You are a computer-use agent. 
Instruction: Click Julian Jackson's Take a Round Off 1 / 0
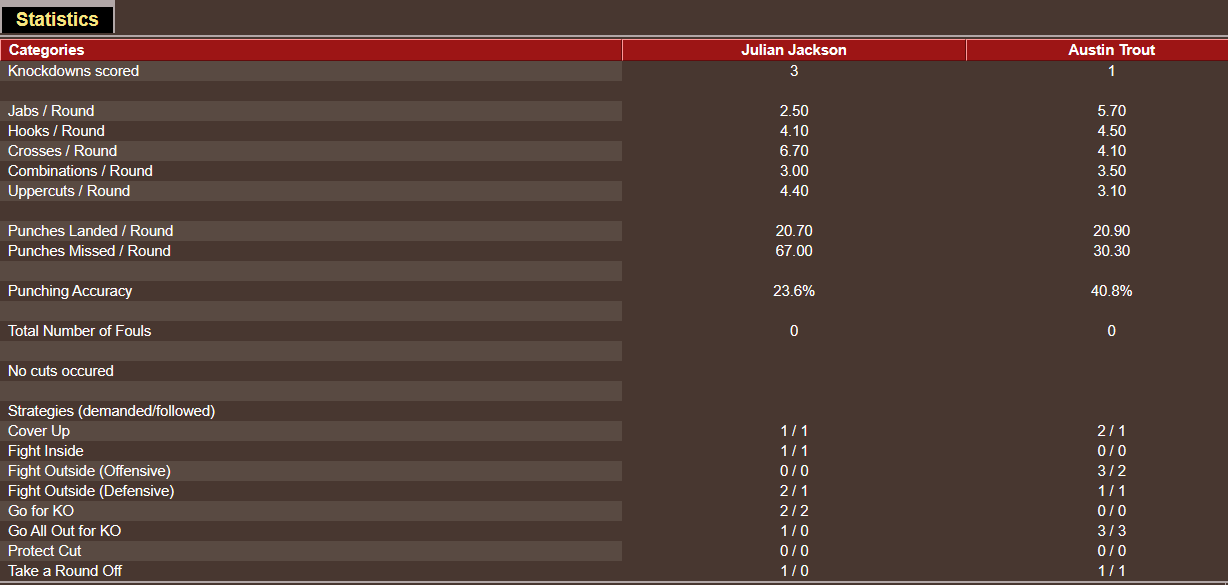(x=794, y=571)
